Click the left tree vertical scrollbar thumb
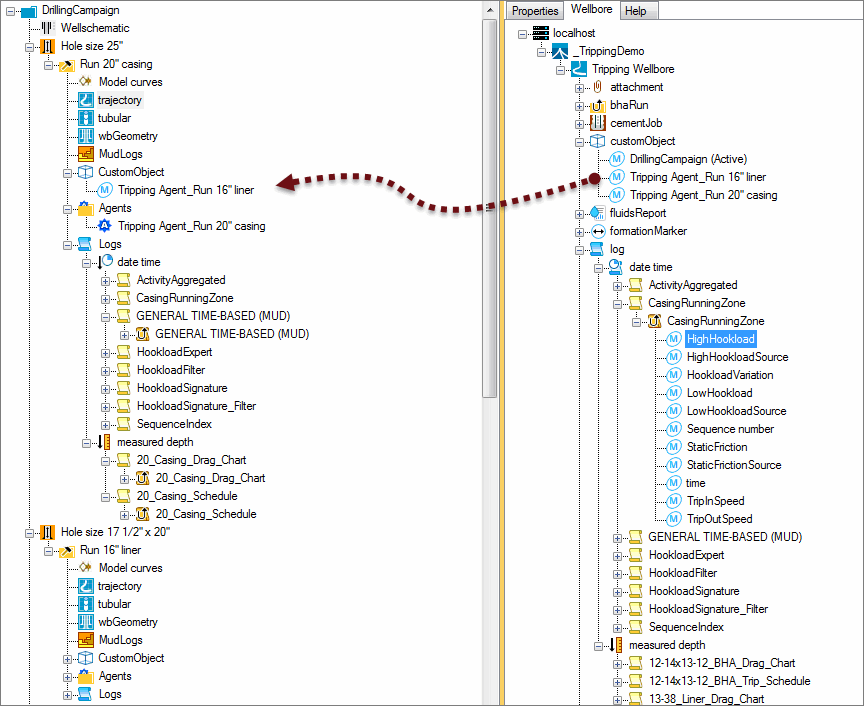Screen dimensions: 864x706 click(489, 208)
